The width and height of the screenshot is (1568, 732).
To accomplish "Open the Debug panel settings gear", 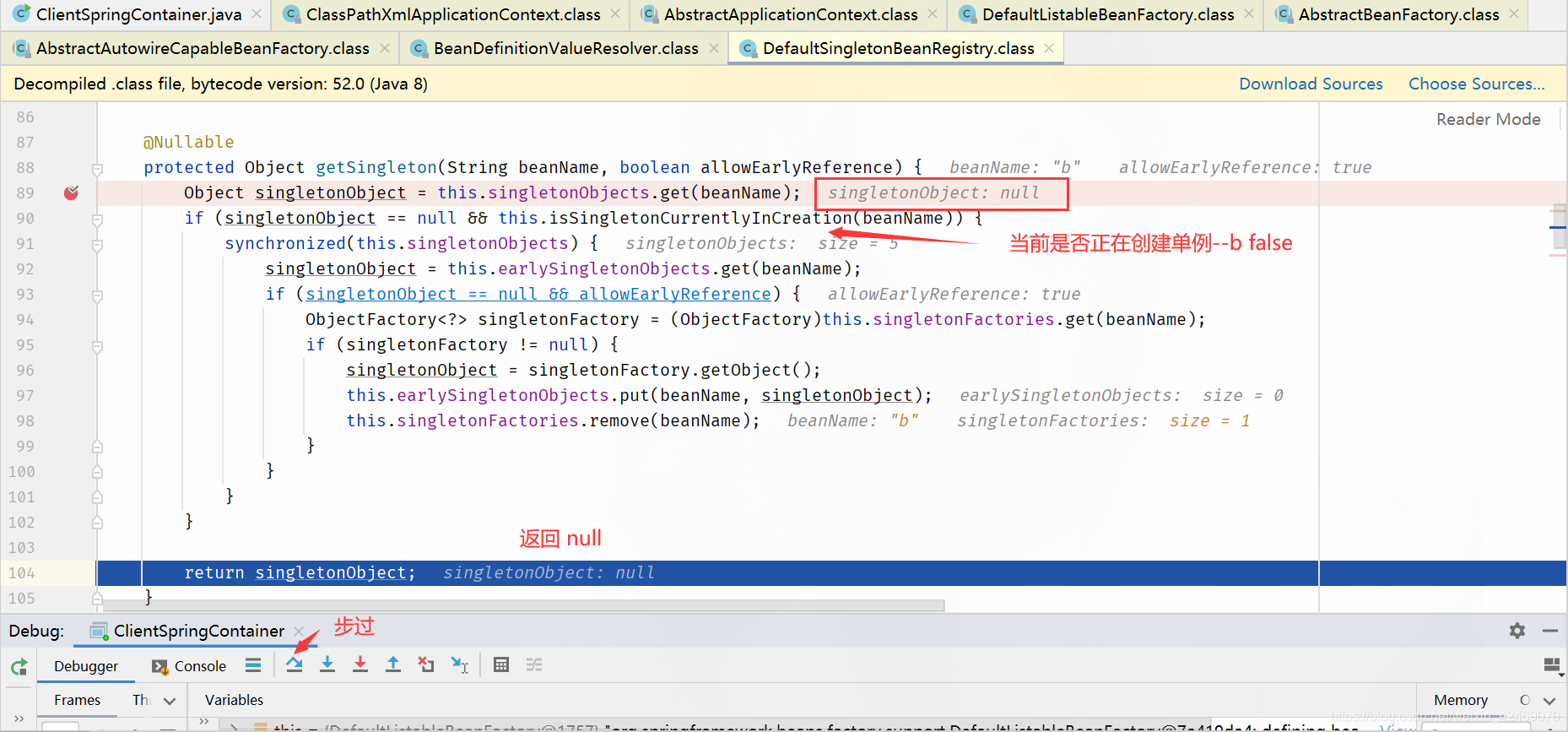I will point(1517,631).
